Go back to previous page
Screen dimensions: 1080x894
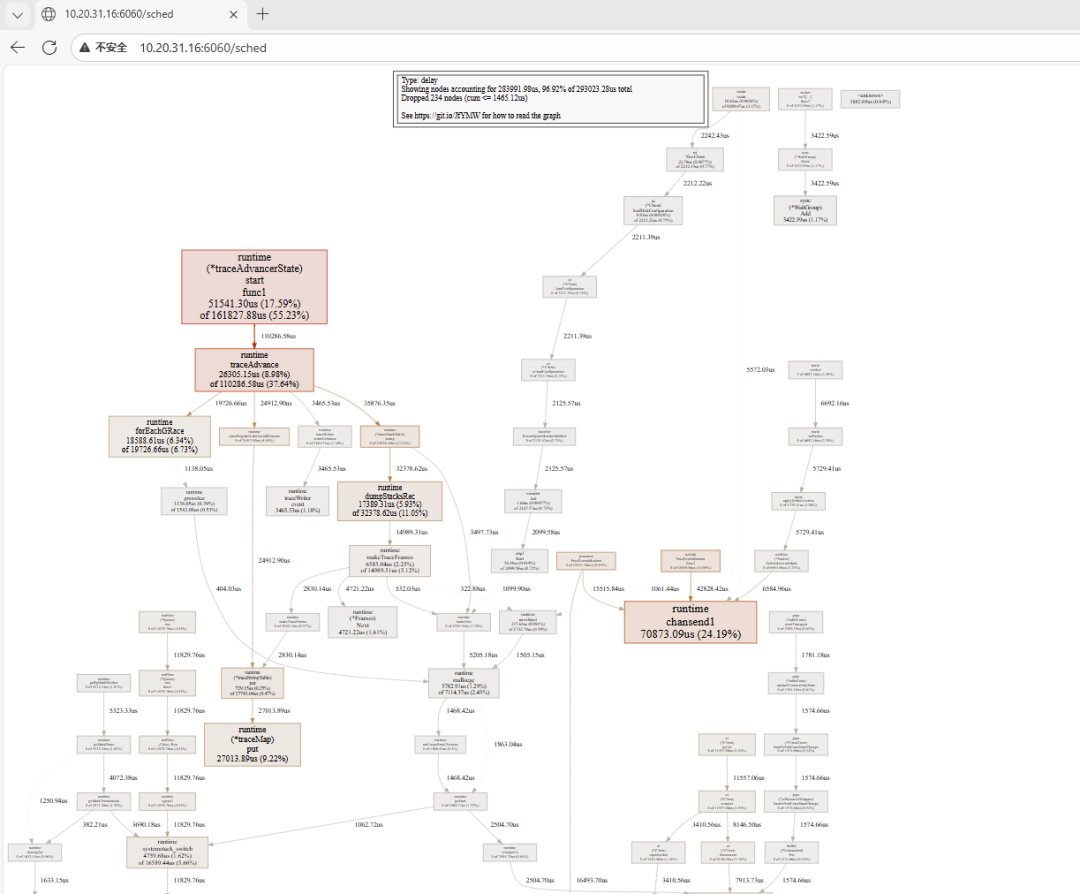(18, 48)
